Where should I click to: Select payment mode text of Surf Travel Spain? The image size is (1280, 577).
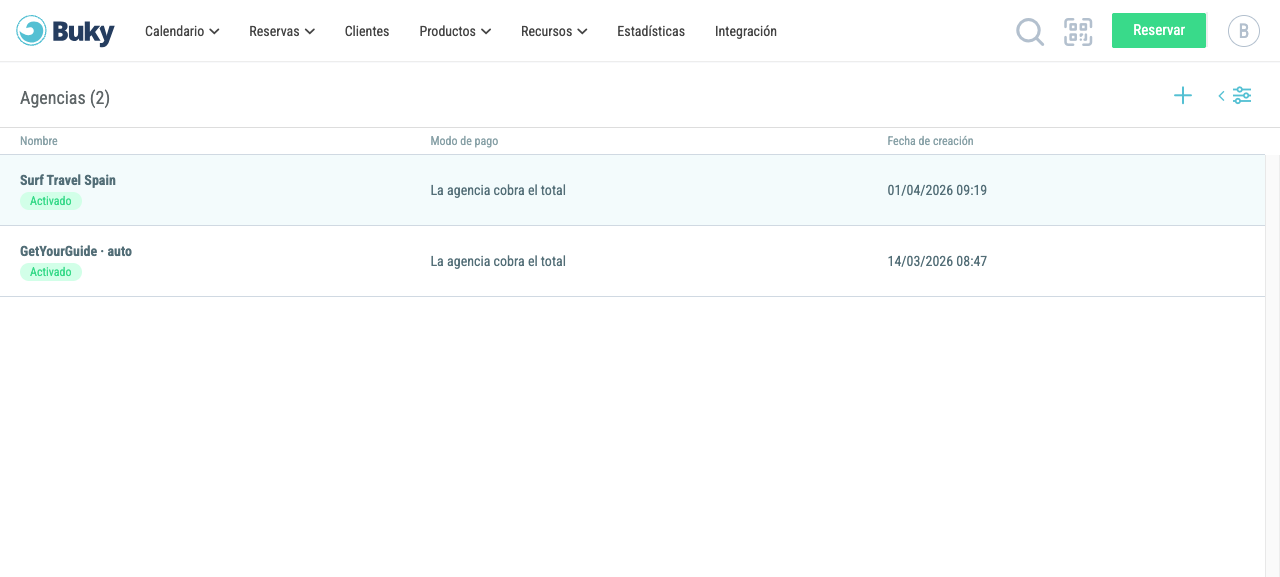click(x=498, y=190)
